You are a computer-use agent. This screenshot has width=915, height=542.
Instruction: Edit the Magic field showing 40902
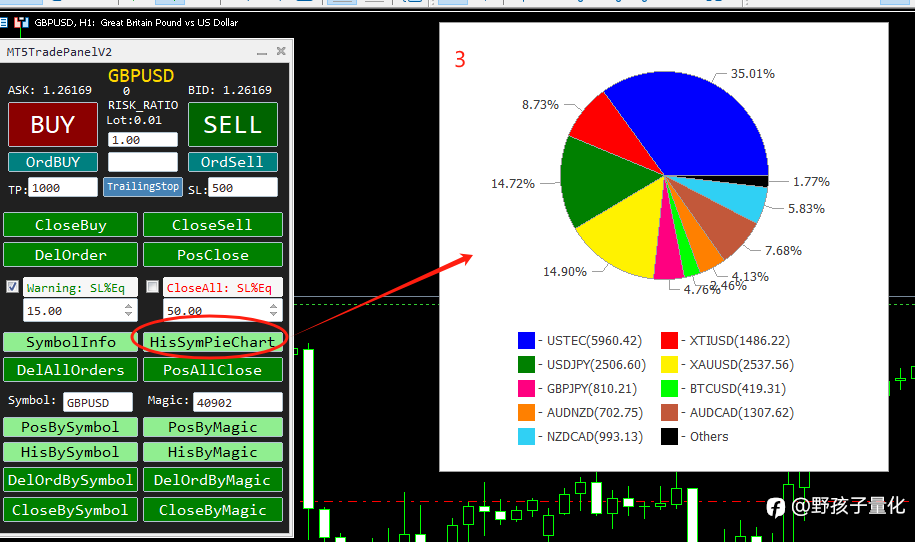238,403
